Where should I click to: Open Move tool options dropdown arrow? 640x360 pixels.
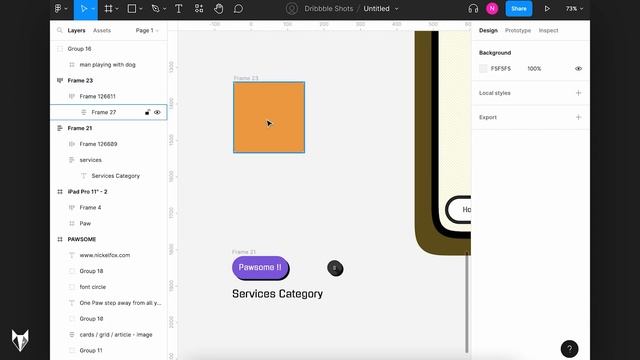(x=93, y=9)
